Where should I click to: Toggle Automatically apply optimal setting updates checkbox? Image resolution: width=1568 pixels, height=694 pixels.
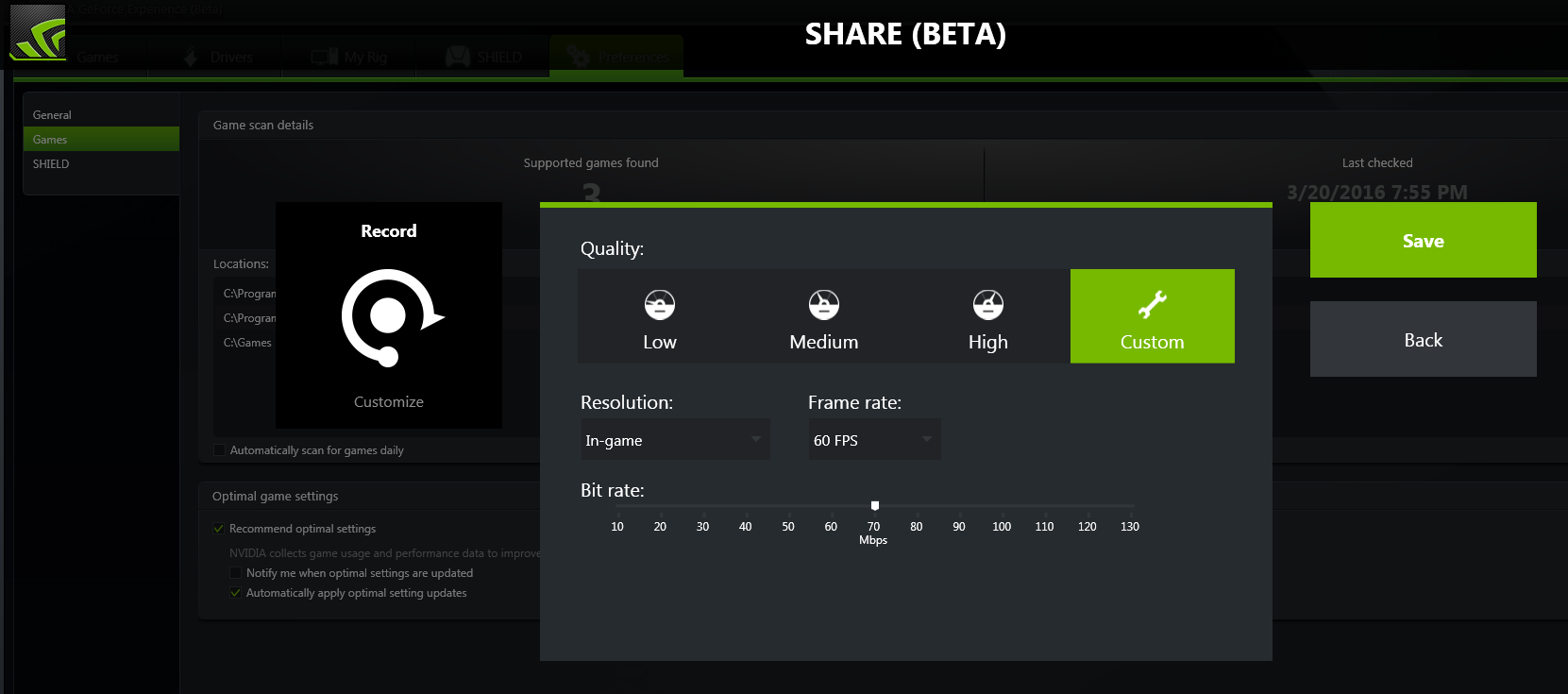[236, 593]
